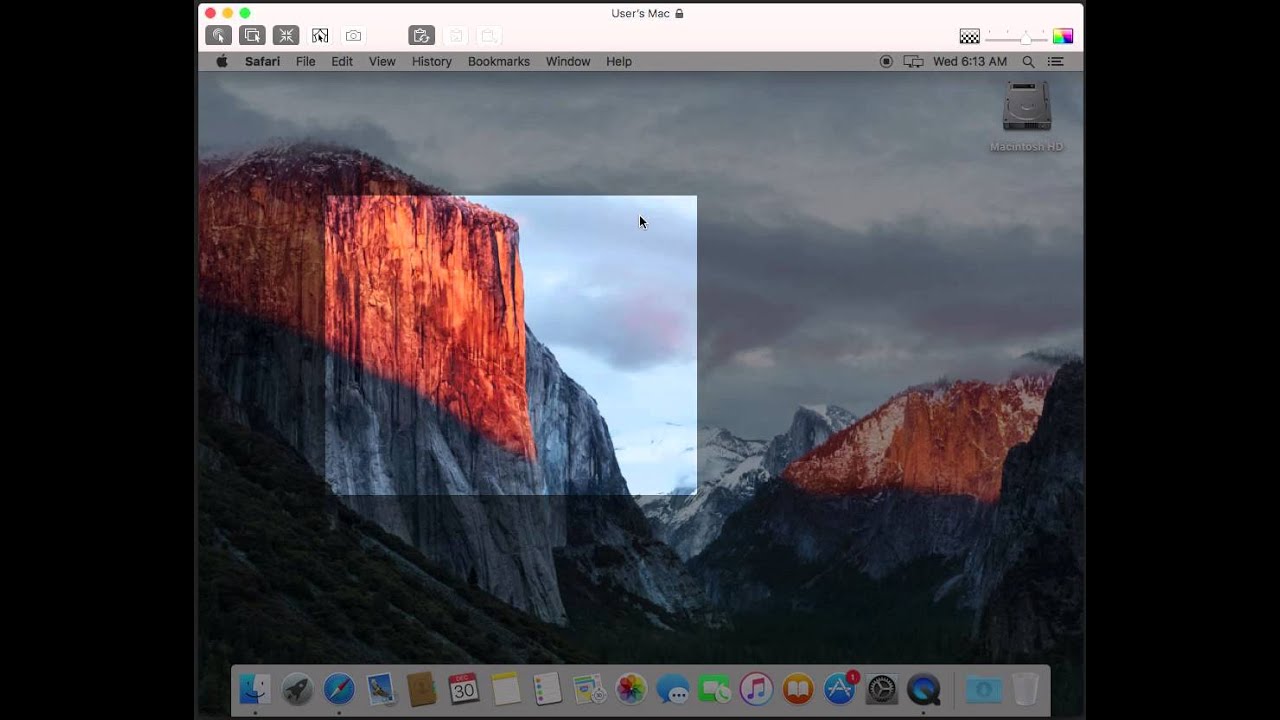Open Mail from the Dock
Screen dimensions: 1280x720
pos(381,689)
